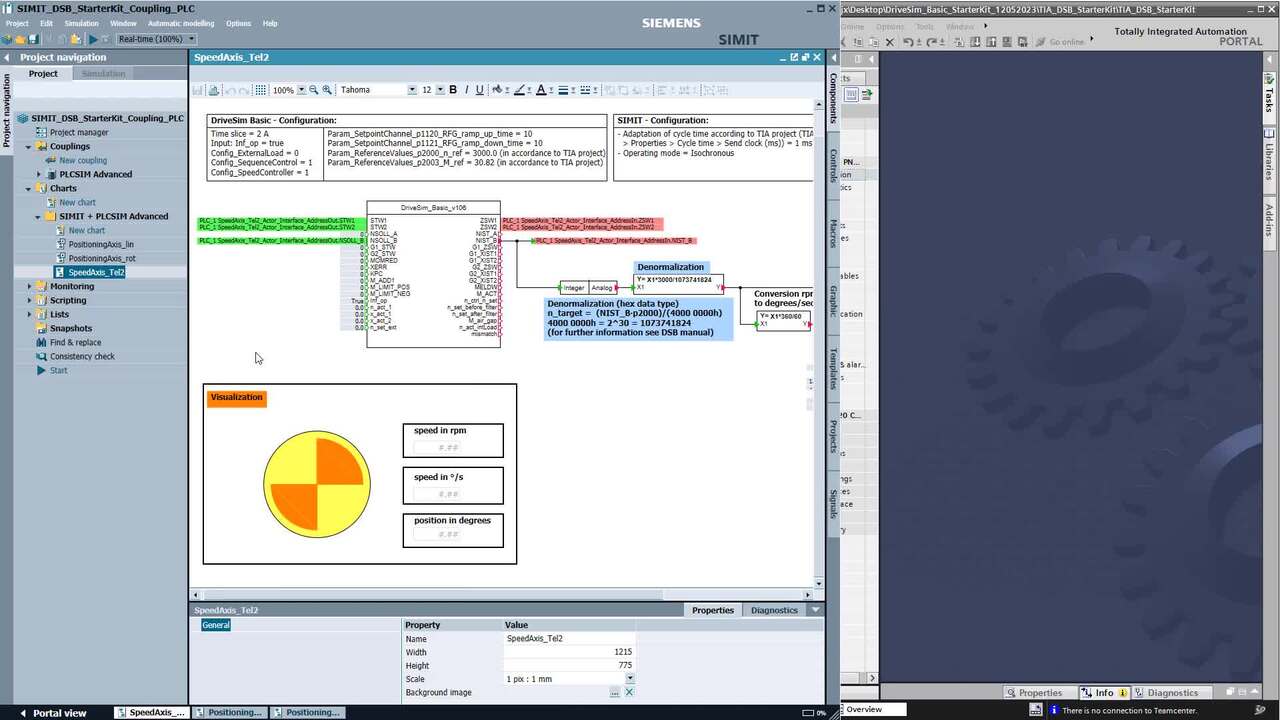
Task: Click the yellow-orange rotation disc in Visualization
Action: (x=317, y=485)
